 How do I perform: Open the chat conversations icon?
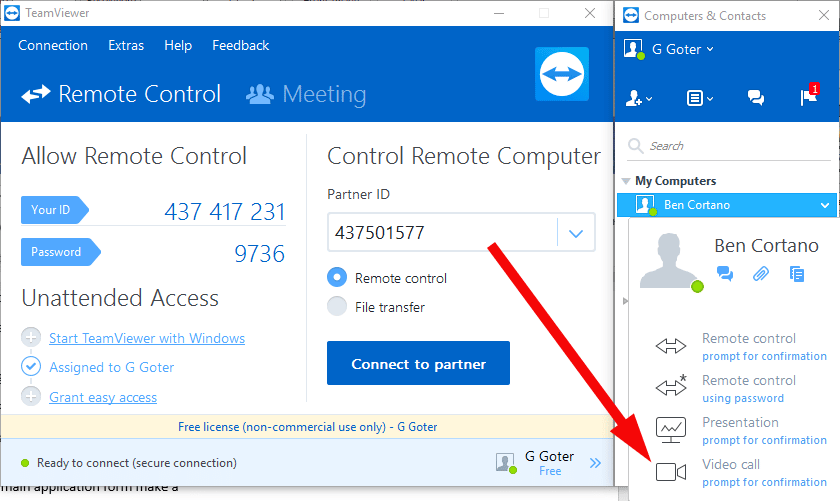click(x=756, y=98)
